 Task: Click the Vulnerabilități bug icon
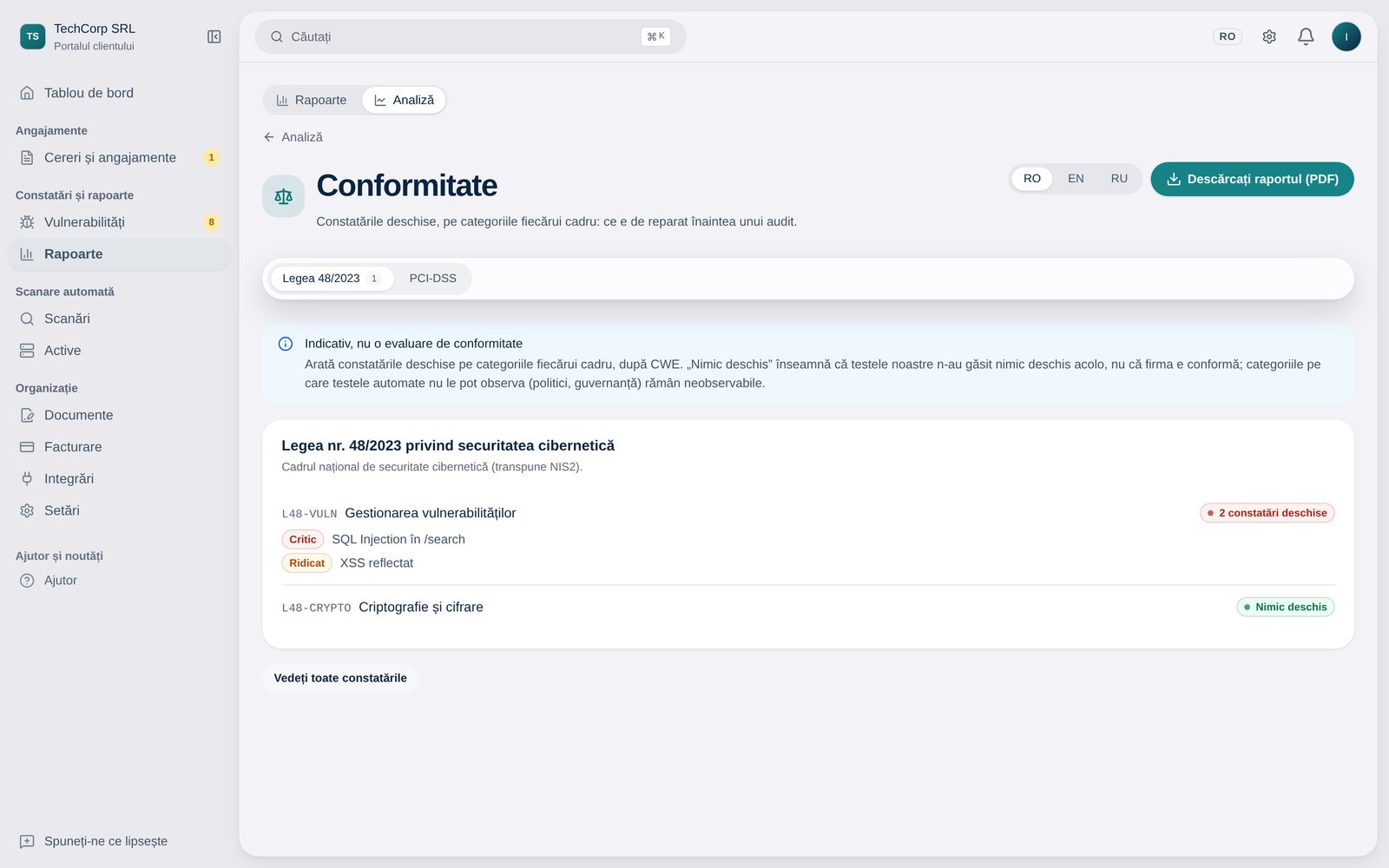point(27,222)
